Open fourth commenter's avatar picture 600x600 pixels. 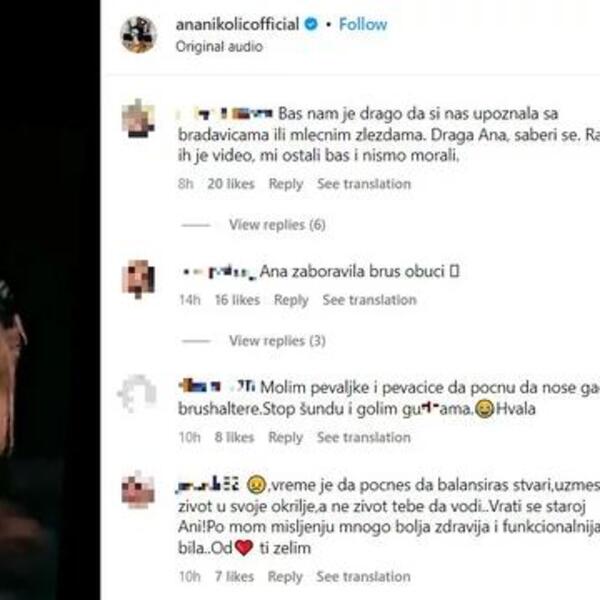coord(138,489)
